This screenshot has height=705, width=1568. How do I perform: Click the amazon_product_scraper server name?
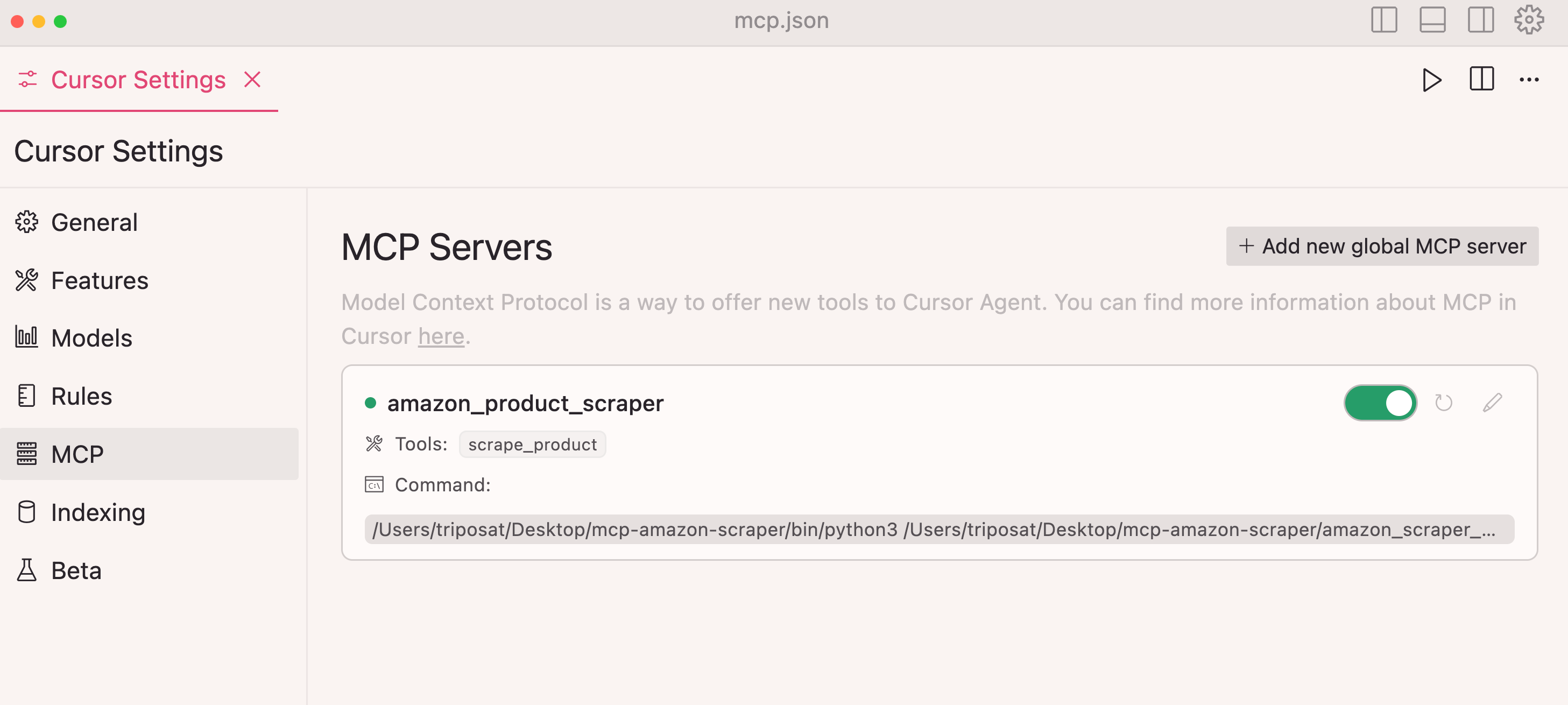(525, 403)
